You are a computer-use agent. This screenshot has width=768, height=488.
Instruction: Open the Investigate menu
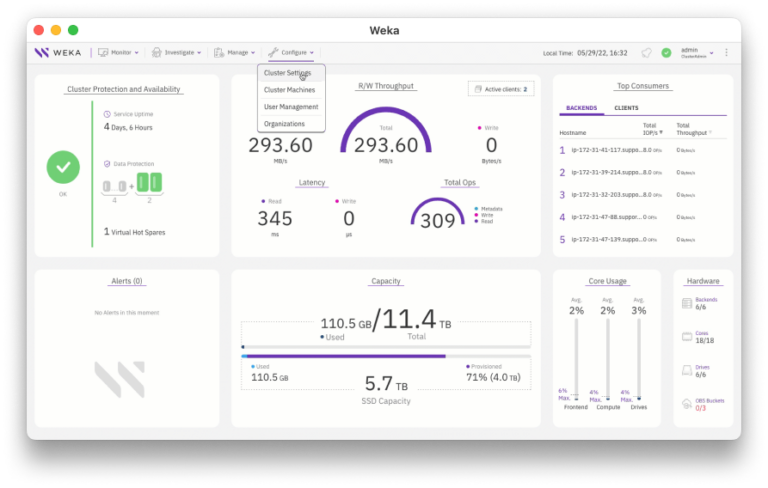(176, 52)
